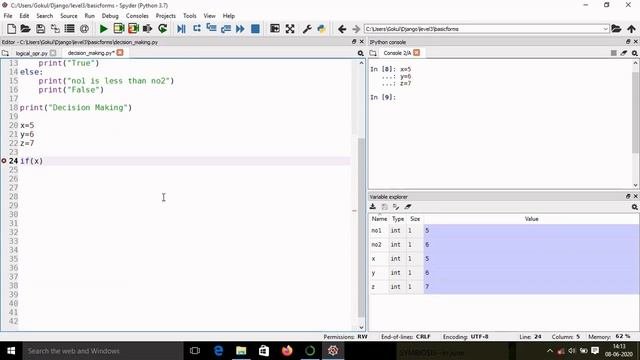Viewport: 640px width, 360px height.
Task: Go forward to next cursor position
Action: click(x=356, y=29)
